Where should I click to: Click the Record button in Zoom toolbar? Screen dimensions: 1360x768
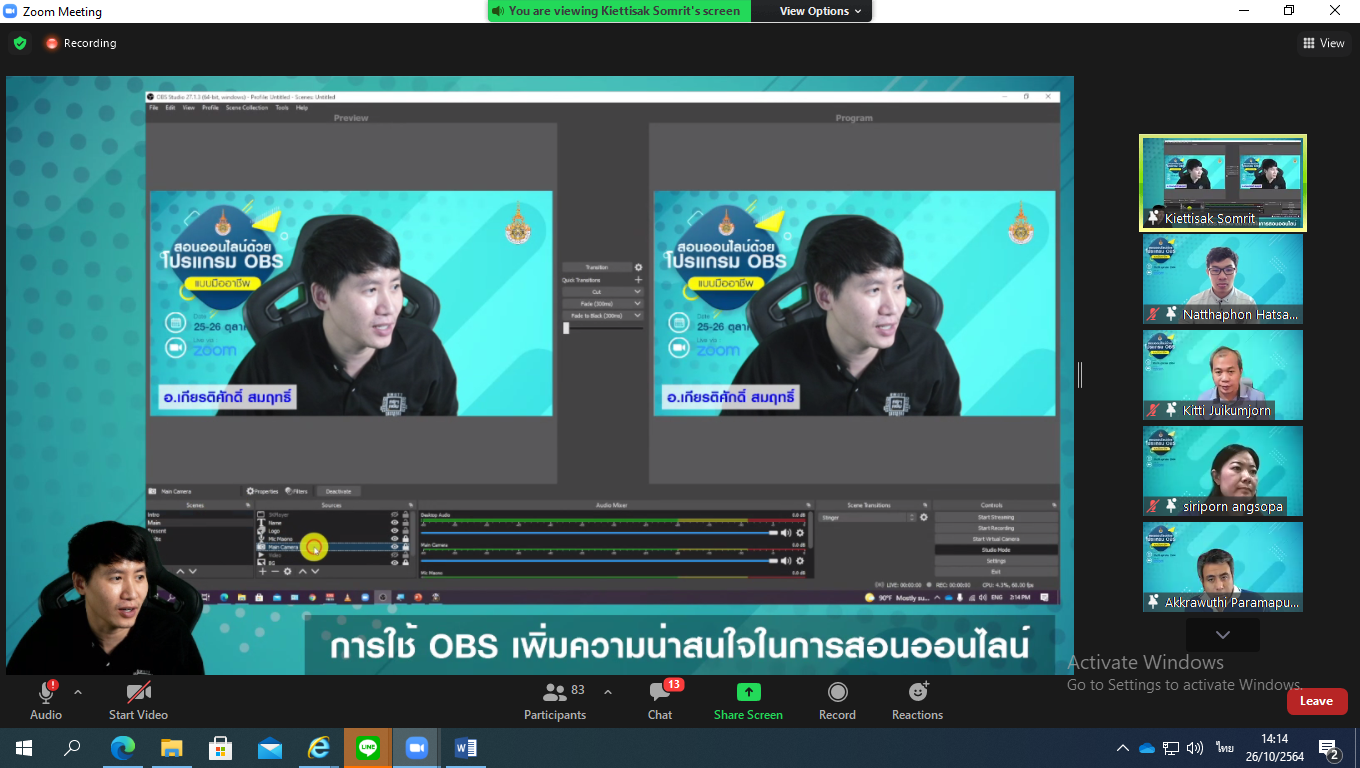(837, 699)
